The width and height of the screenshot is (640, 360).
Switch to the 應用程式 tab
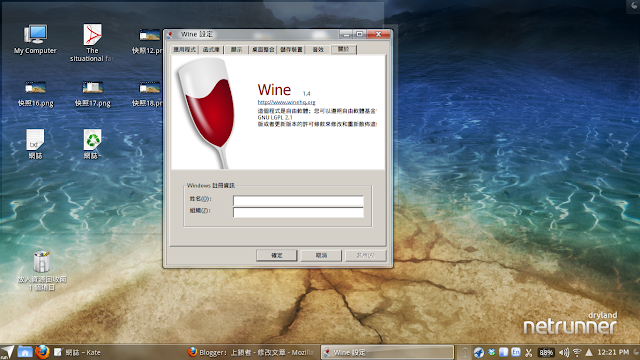pos(184,49)
